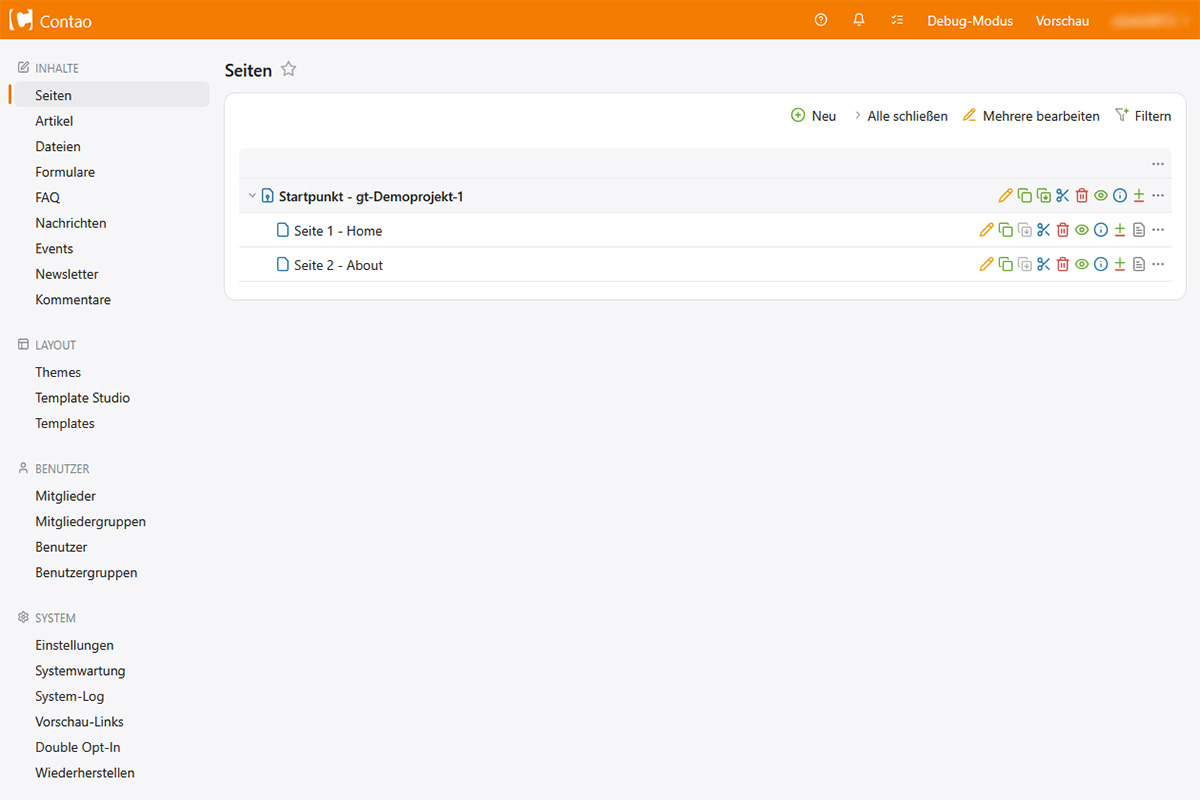Show info for the Startpunkt page
Image resolution: width=1200 pixels, height=800 pixels.
tap(1120, 196)
